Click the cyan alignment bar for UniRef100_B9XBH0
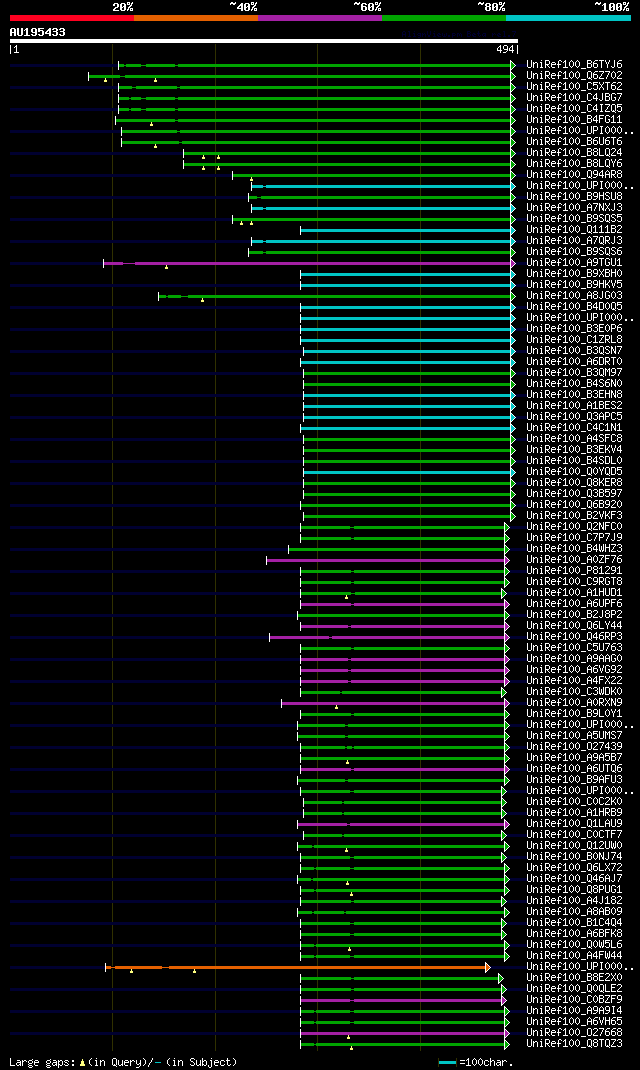Screen dimensions: 640x1070 [406, 274]
